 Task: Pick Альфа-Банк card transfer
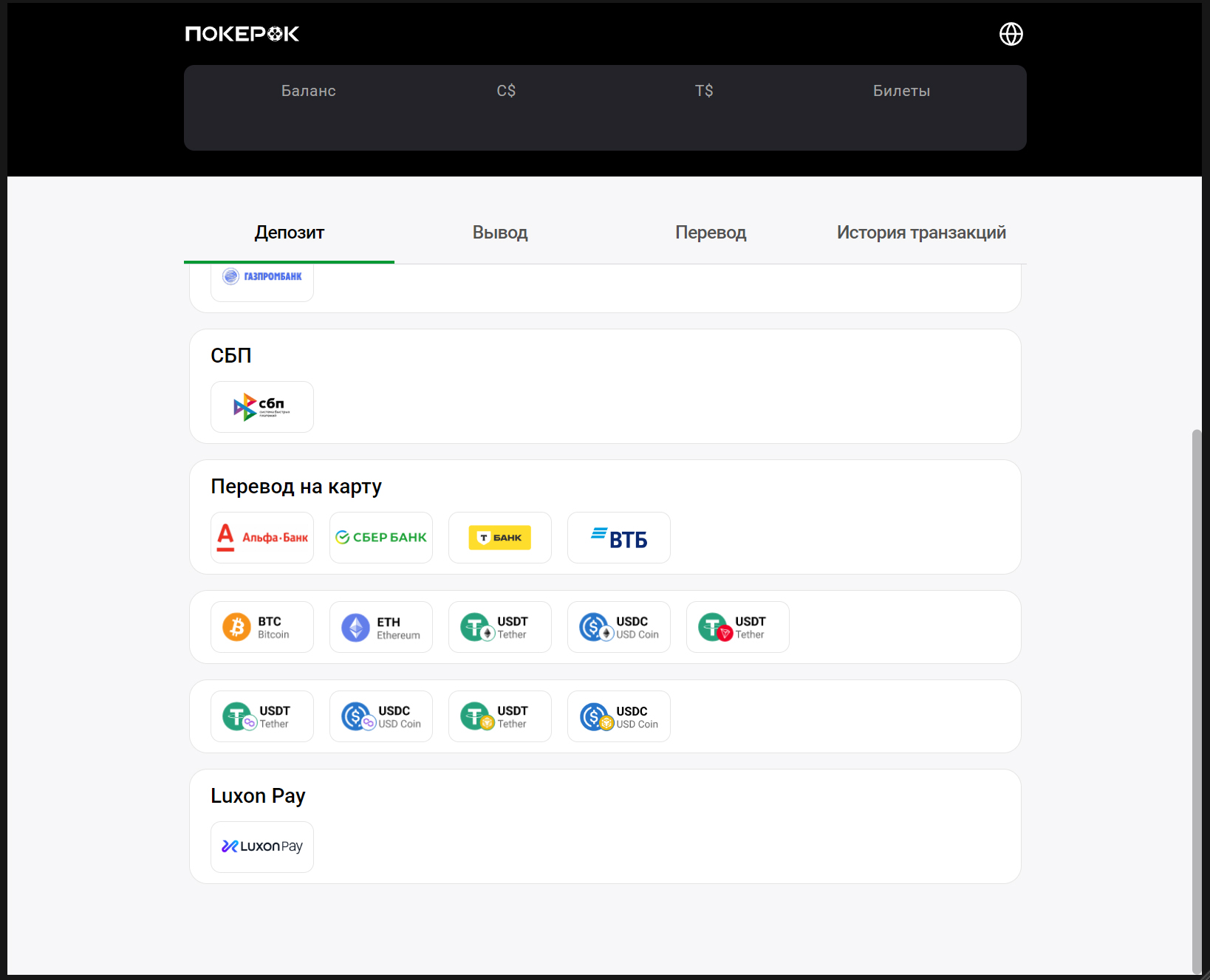coord(262,538)
